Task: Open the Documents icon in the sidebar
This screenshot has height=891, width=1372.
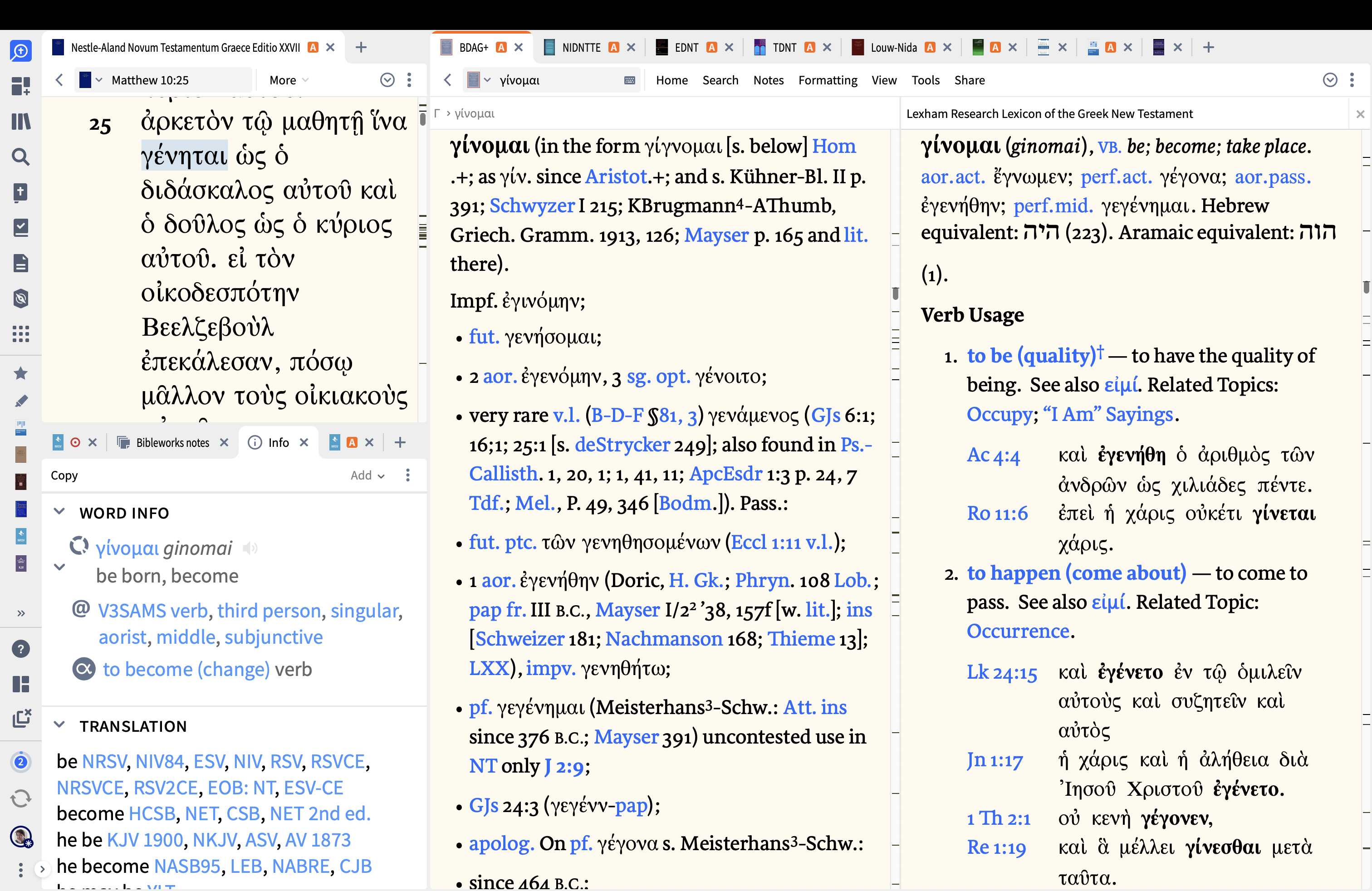Action: point(21,263)
